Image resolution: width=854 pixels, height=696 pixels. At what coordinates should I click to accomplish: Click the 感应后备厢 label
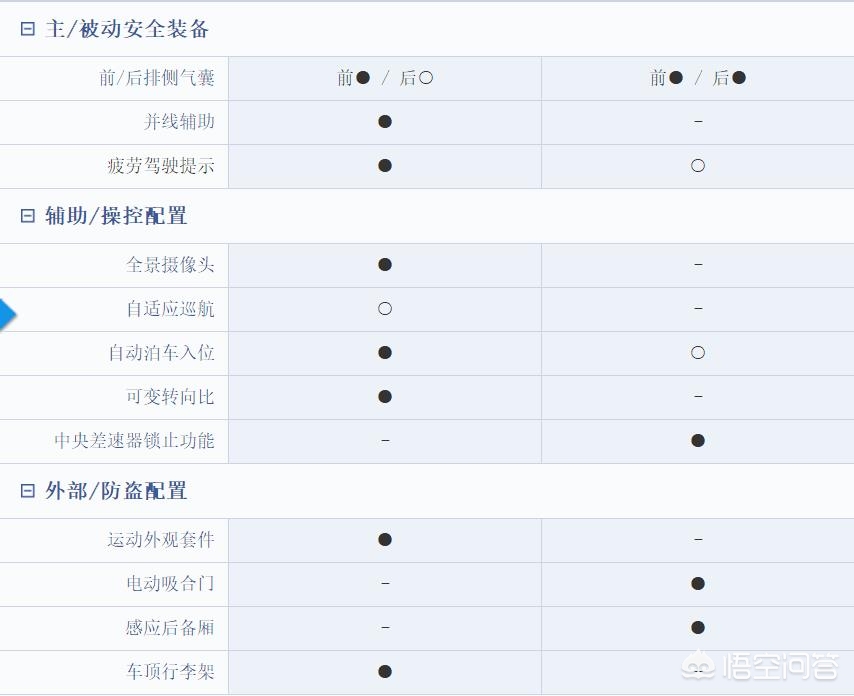coord(170,627)
